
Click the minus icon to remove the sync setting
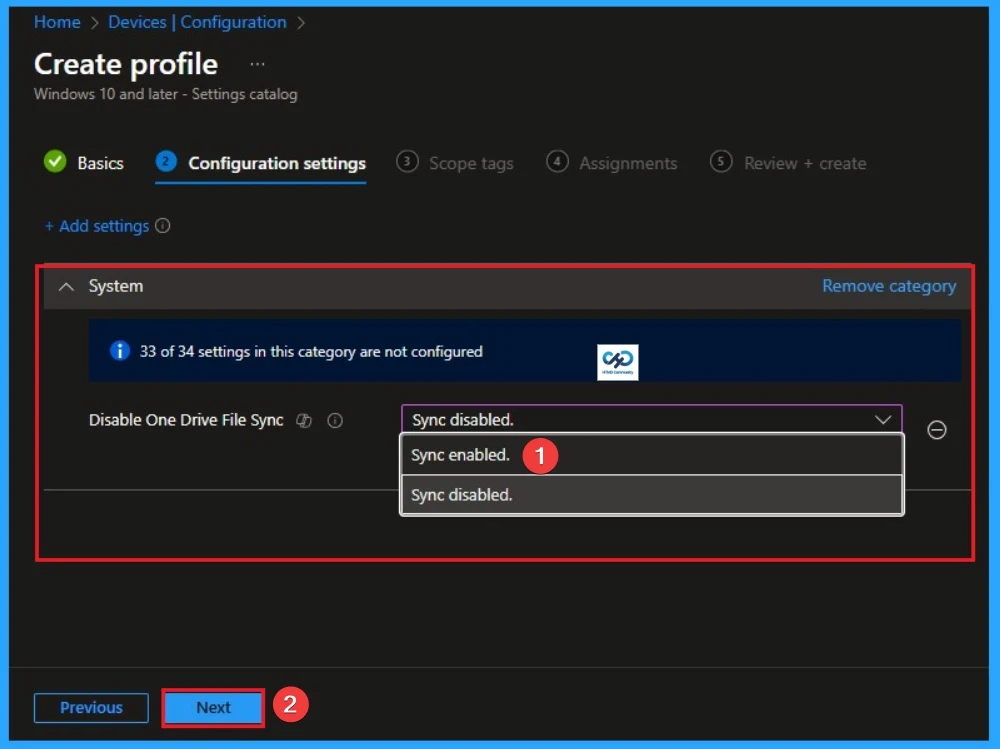(x=937, y=430)
